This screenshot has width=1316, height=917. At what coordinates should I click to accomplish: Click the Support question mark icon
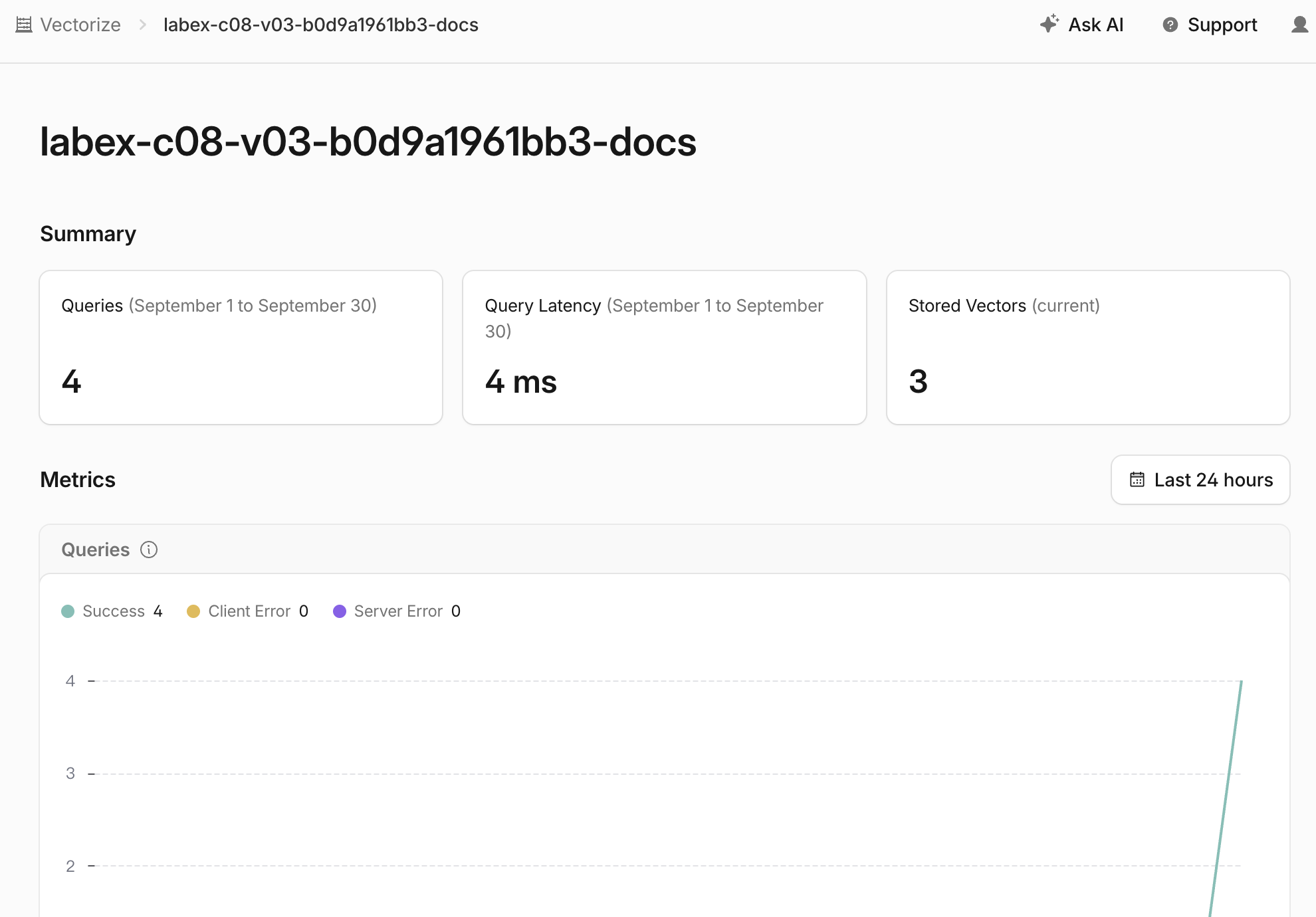[x=1170, y=25]
